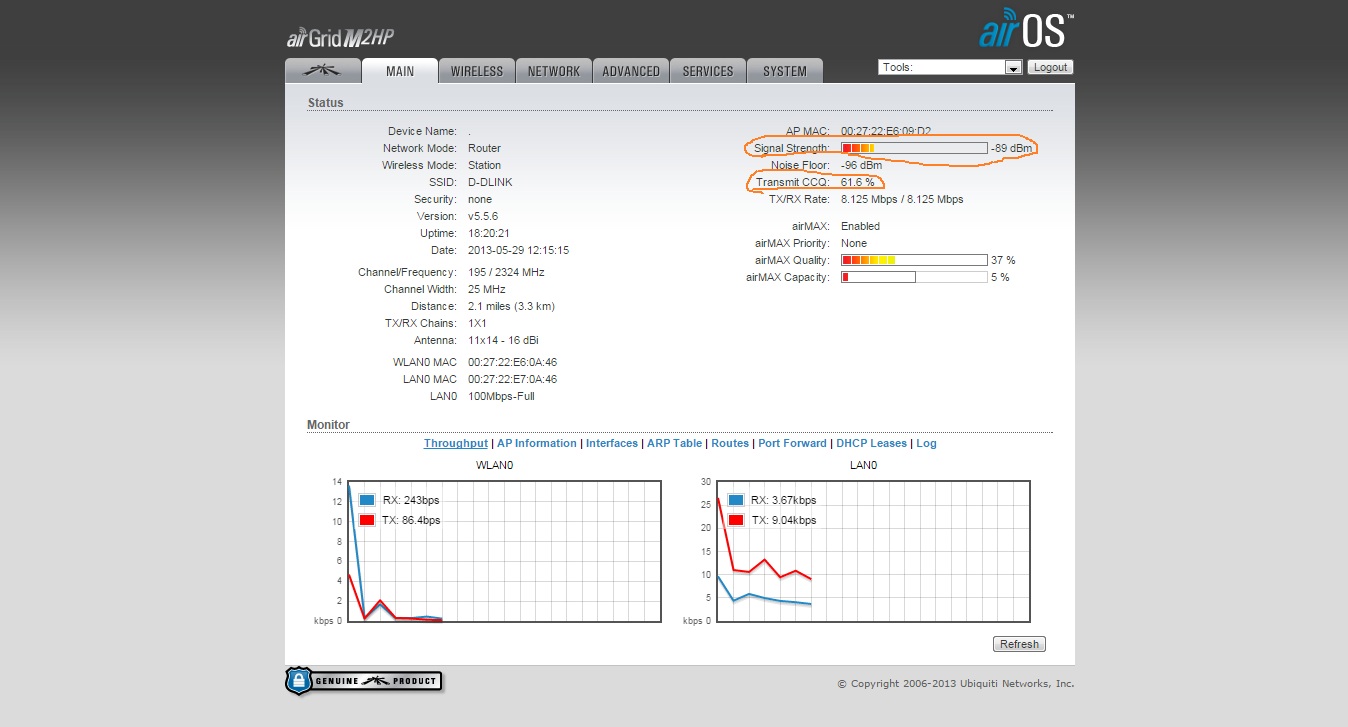Click the airMAX Priority value None
The height and width of the screenshot is (727, 1348).
pyautogui.click(x=854, y=243)
